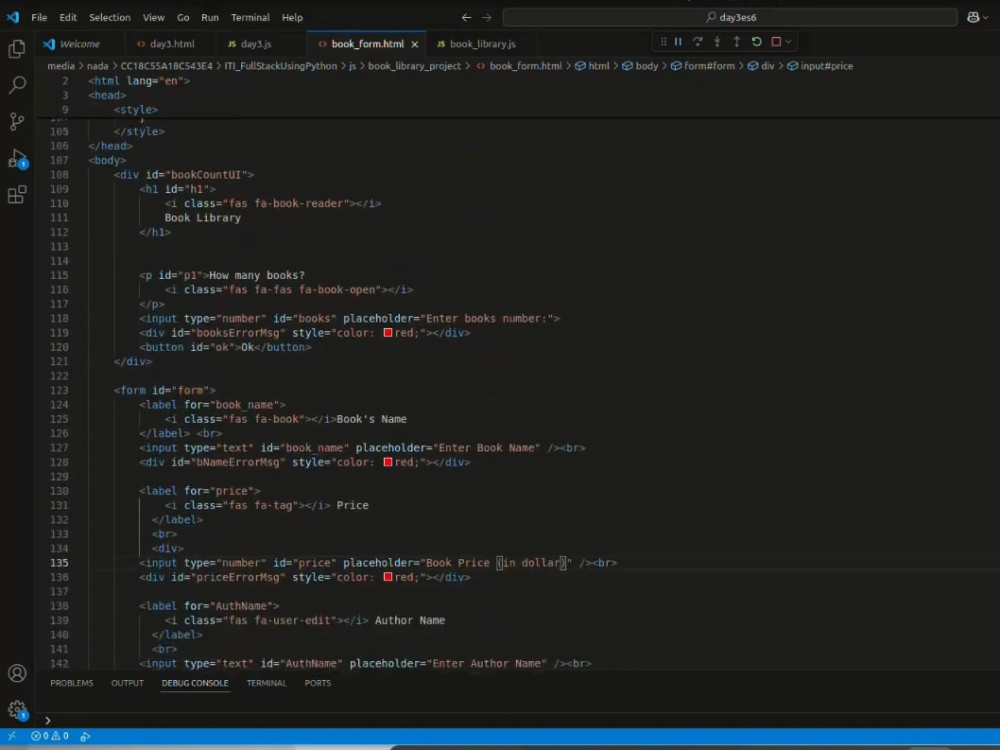Image resolution: width=1000 pixels, height=750 pixels.
Task: Click the VS Code logo icon
Action: pyautogui.click(x=13, y=17)
